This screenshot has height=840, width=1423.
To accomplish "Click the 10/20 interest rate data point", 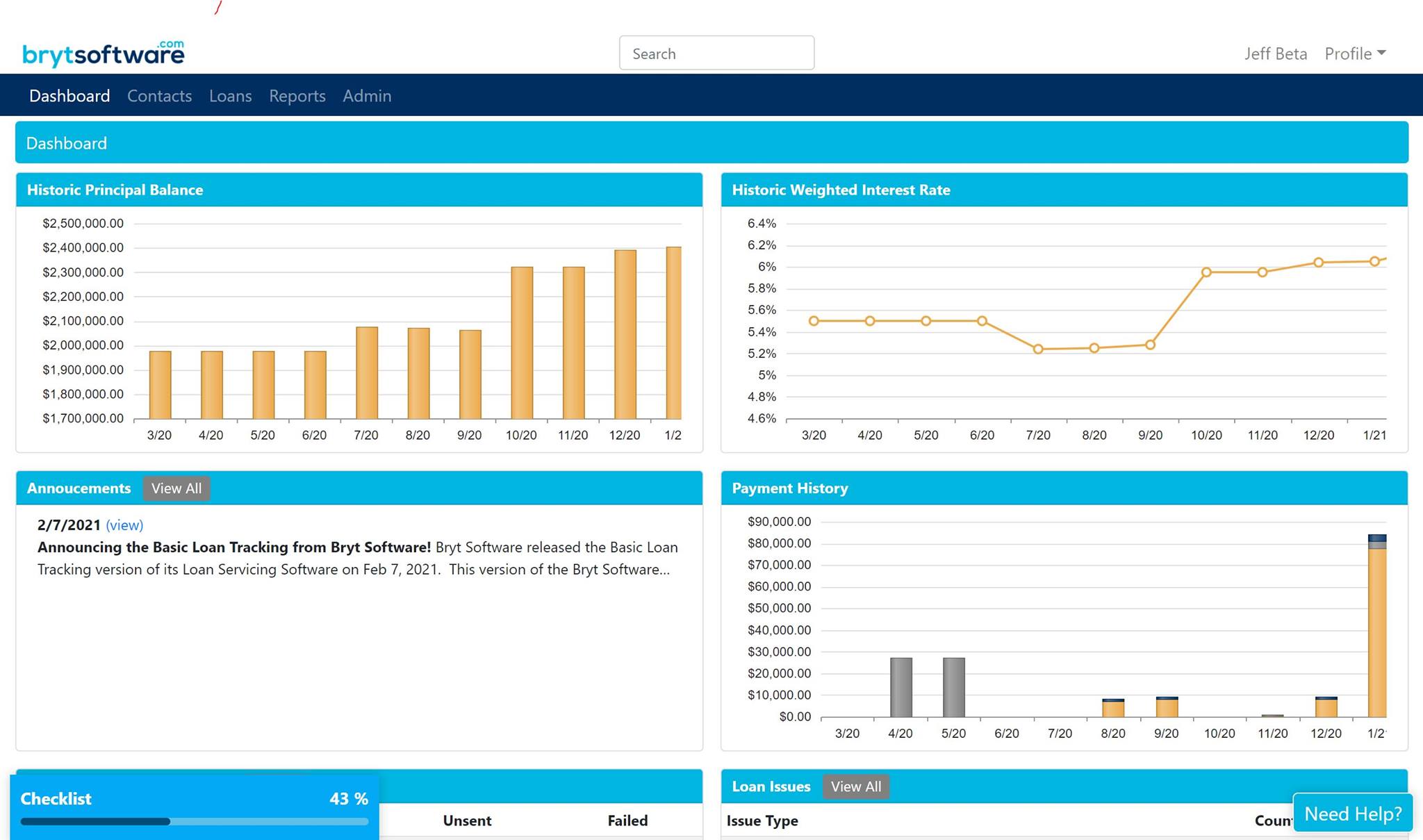I will [1206, 272].
